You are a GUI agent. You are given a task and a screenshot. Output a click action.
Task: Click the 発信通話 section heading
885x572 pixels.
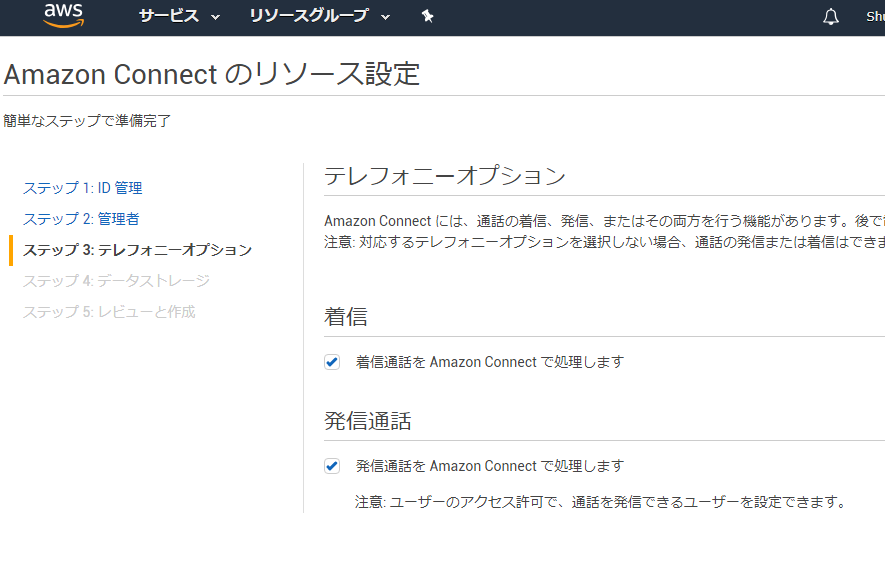click(367, 421)
